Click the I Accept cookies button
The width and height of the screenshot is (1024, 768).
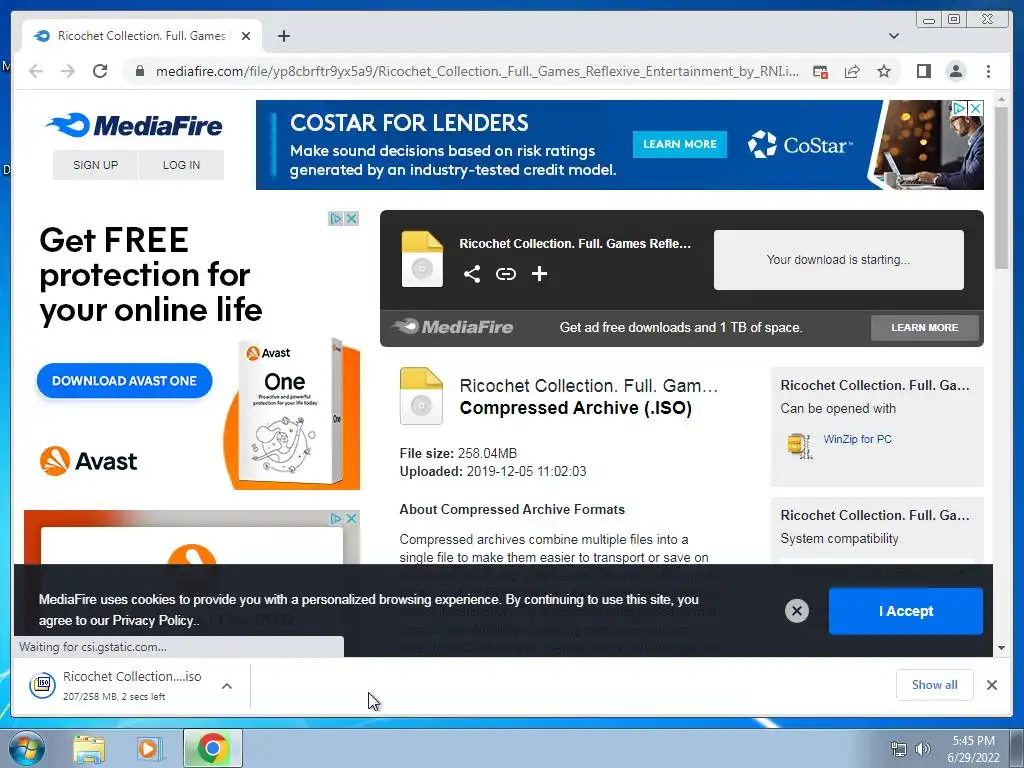click(906, 611)
